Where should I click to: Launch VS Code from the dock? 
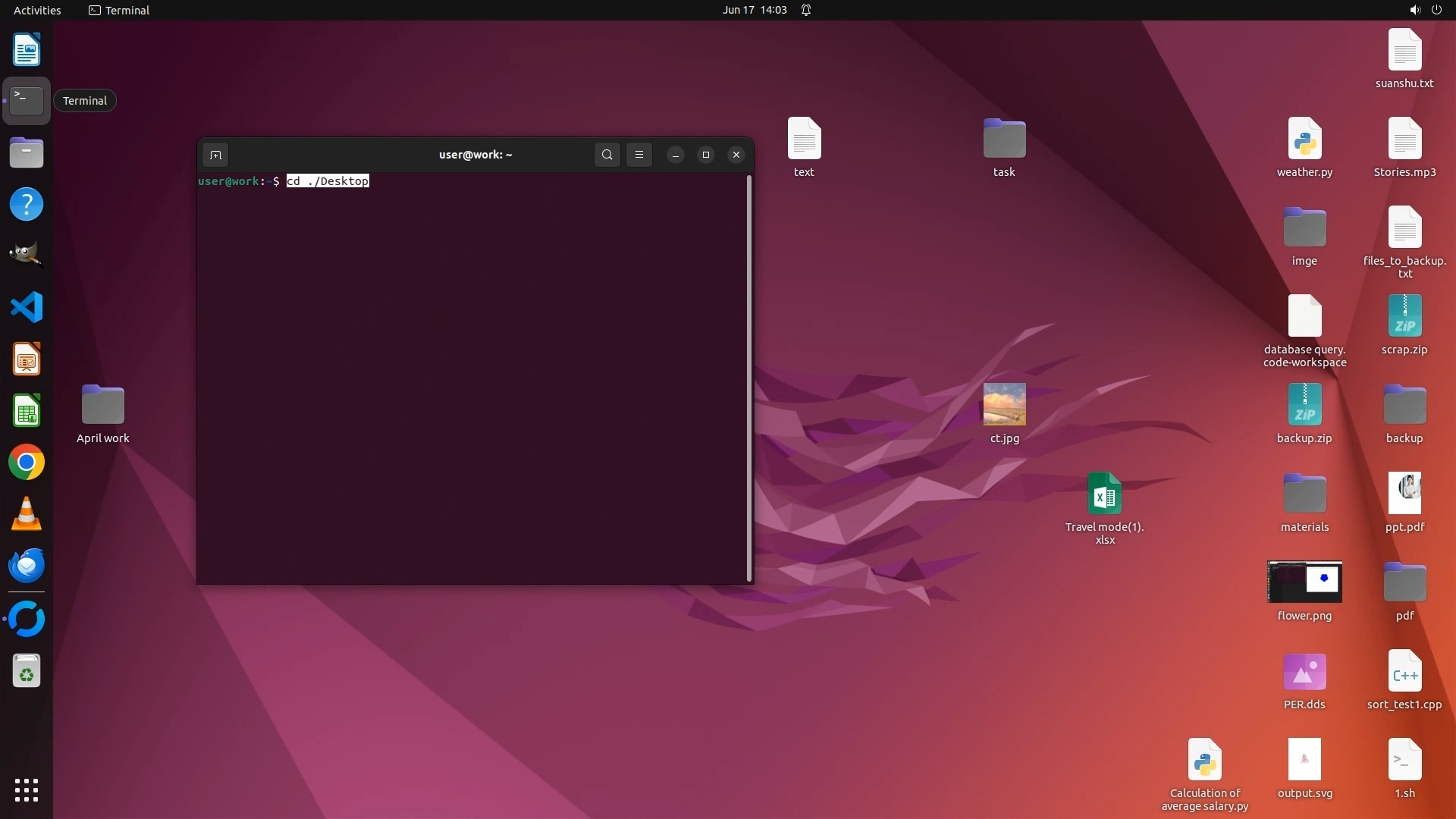[x=27, y=308]
